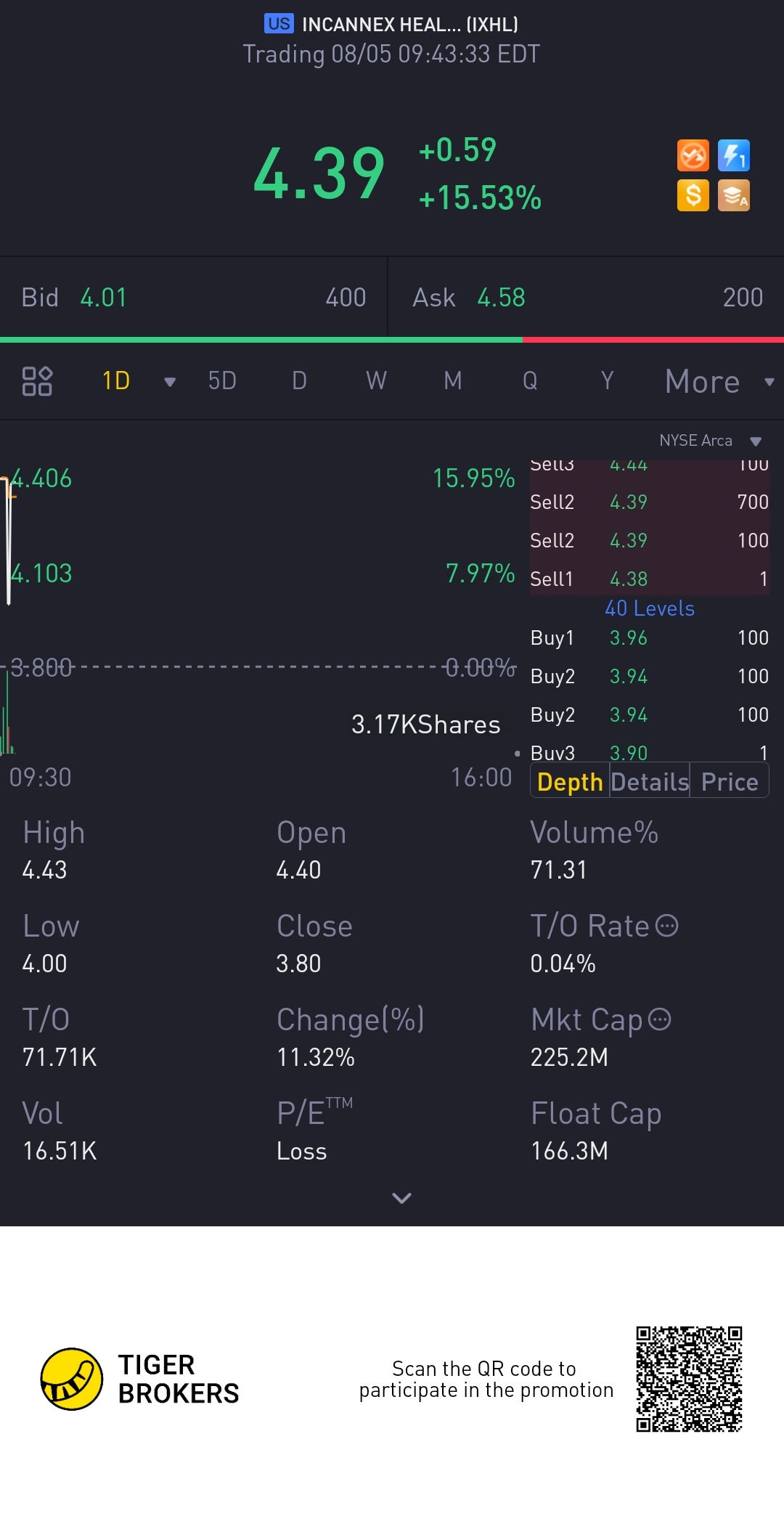Expand more stats with the bottom chevron
This screenshot has width=784, height=1532.
[x=401, y=1197]
